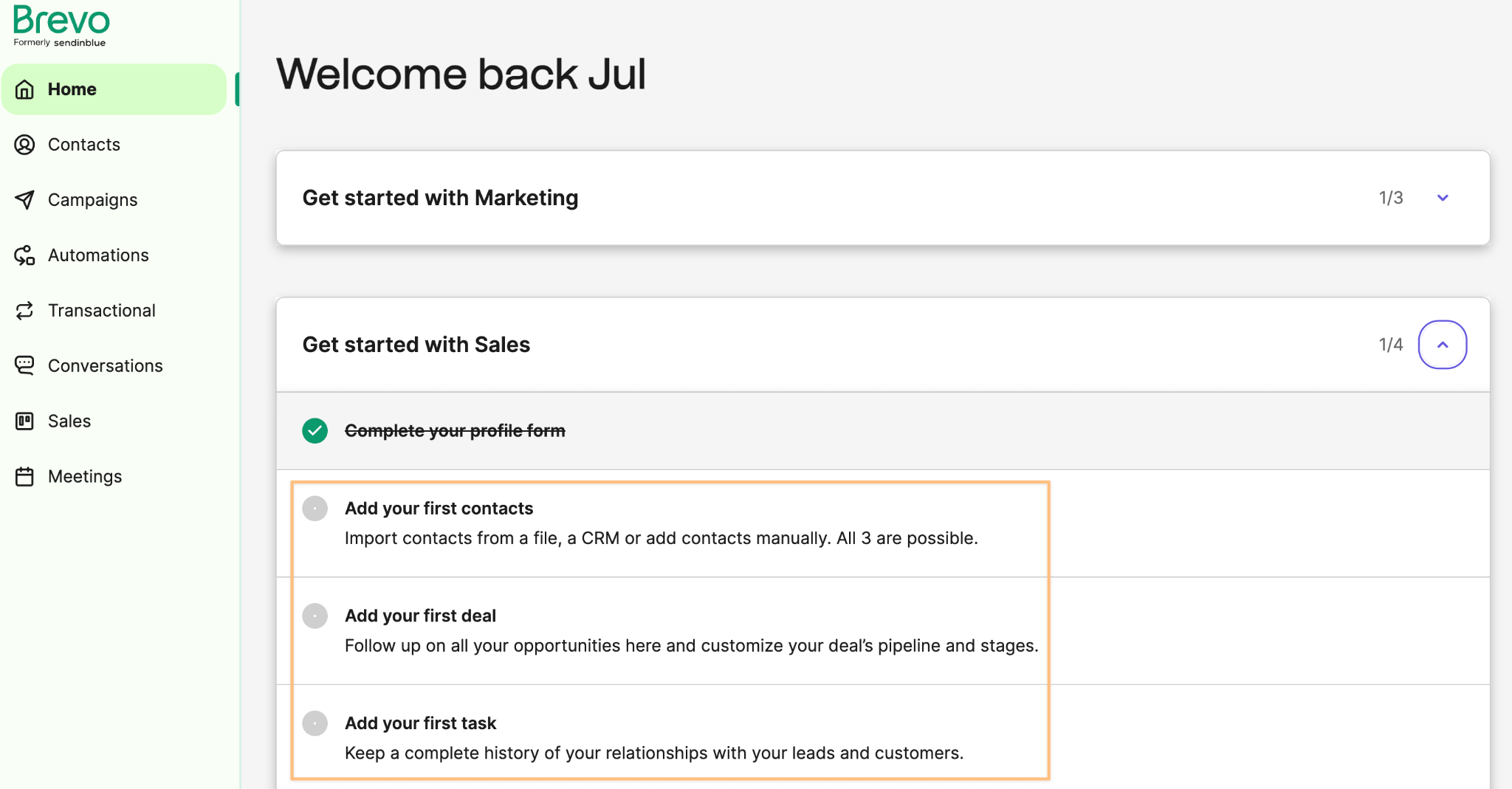
Task: Select the Campaigns paper-plane icon
Action: point(24,199)
